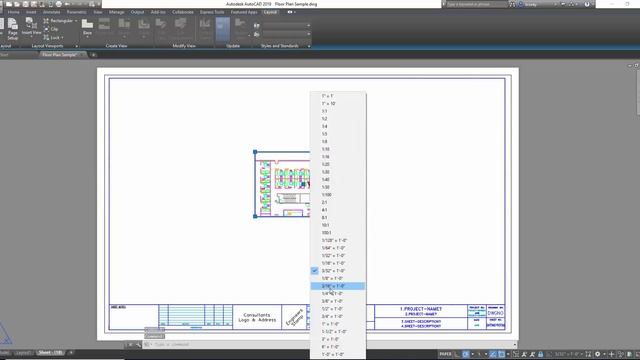The height and width of the screenshot is (360, 640).
Task: Select the Clip viewport tool
Action: (x=51, y=29)
